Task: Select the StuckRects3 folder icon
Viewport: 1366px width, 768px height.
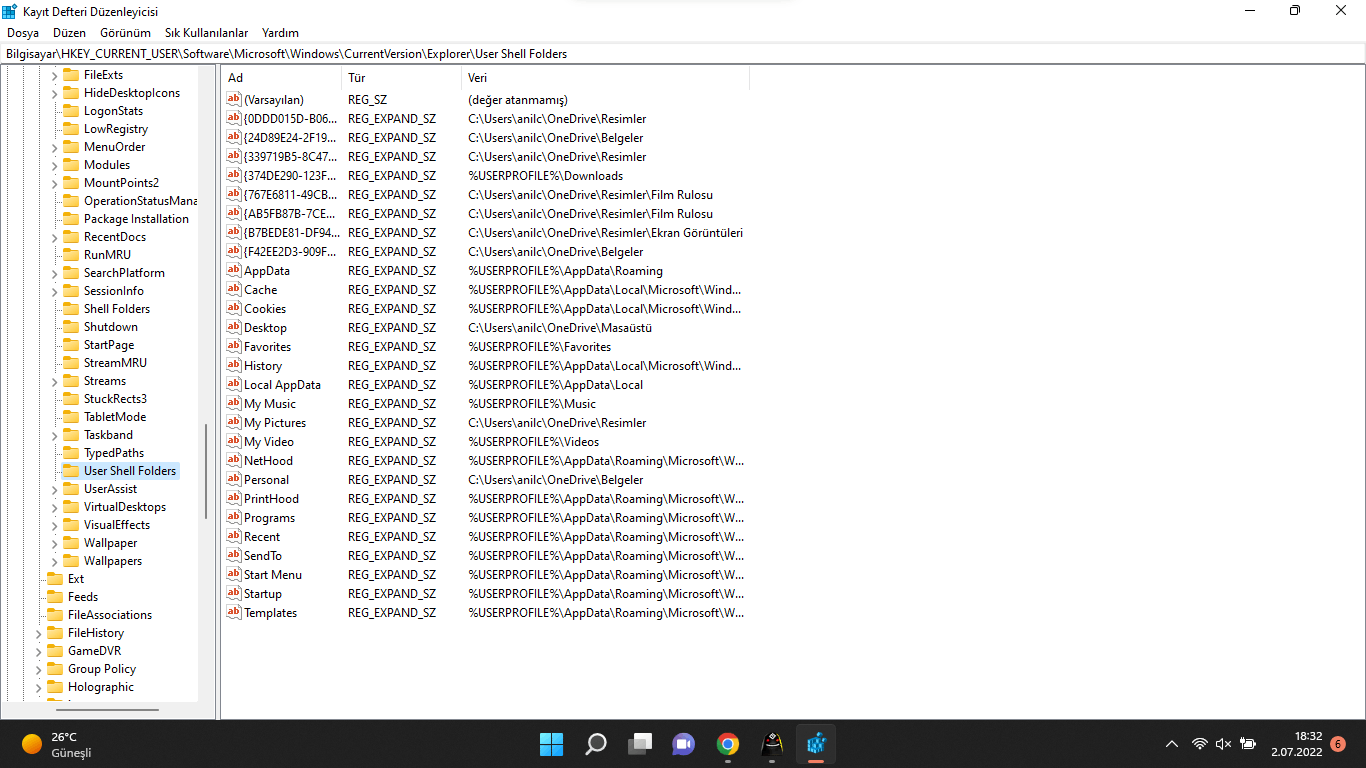Action: coord(71,399)
